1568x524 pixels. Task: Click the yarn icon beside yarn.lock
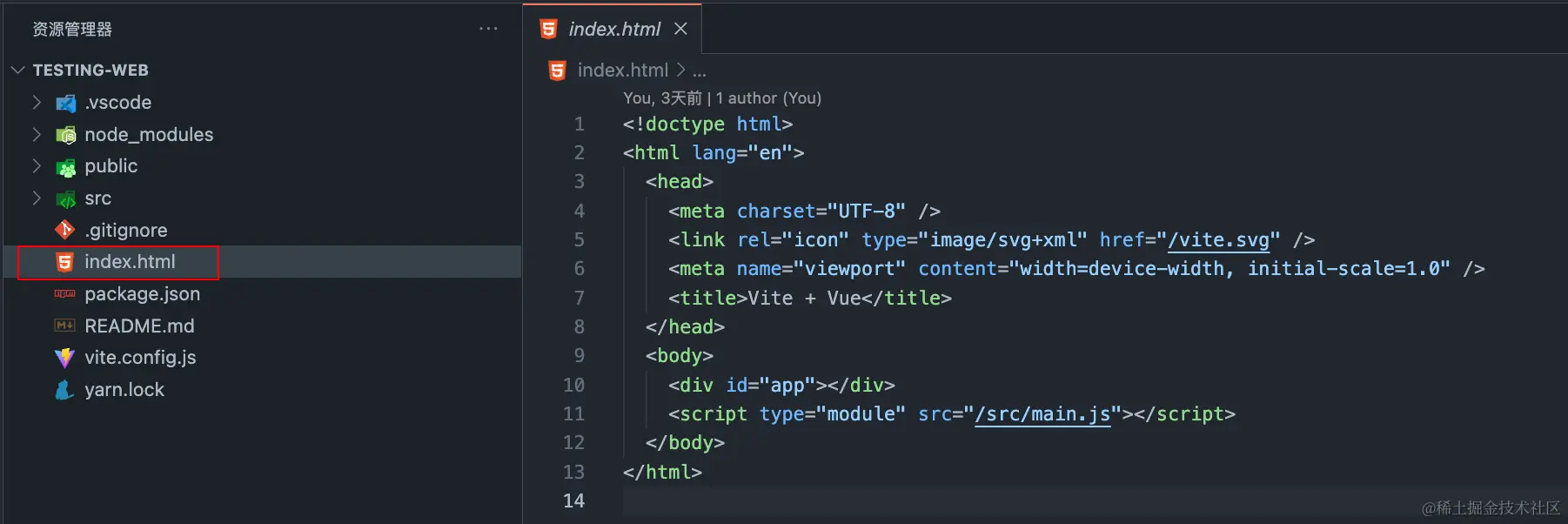coord(65,390)
